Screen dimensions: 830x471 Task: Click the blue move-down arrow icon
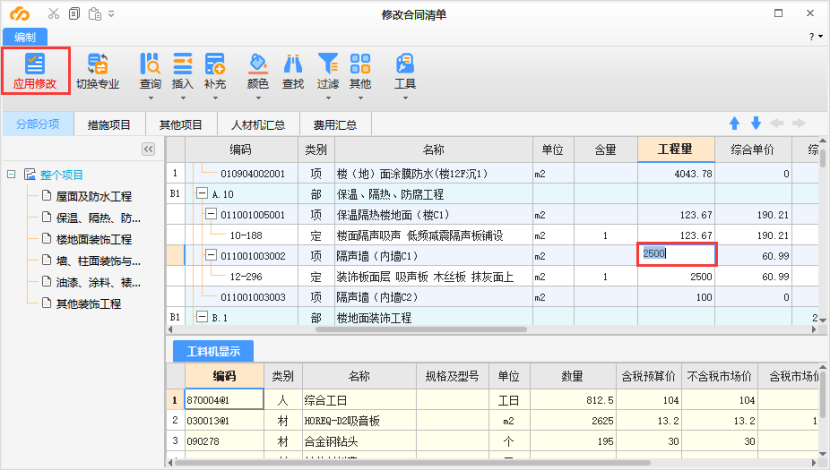(756, 124)
